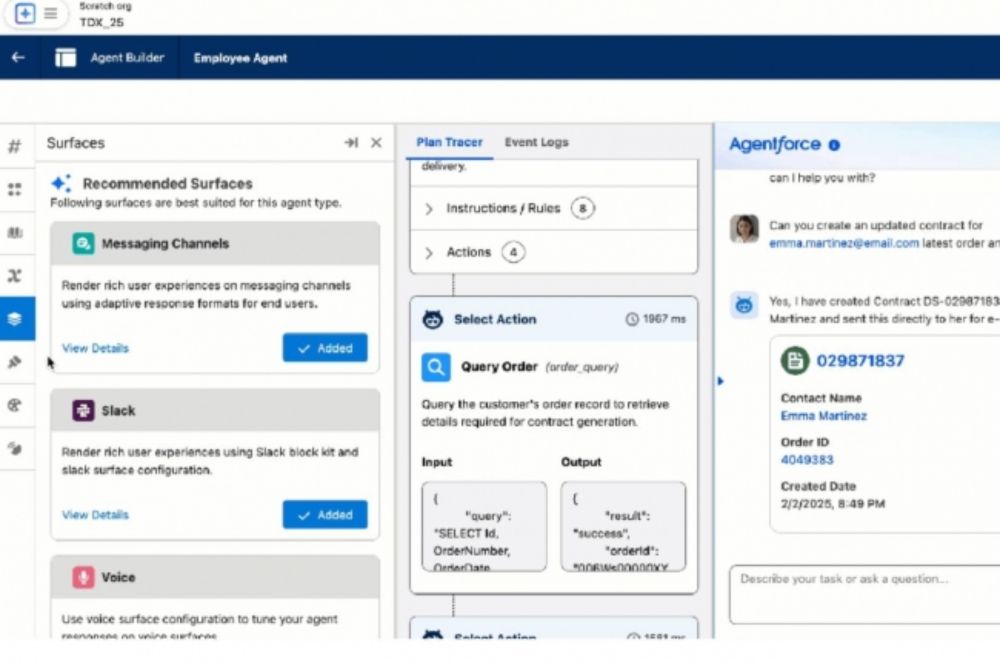Click the contract document icon beside 029871837
Screen dimensions: 1000x666
point(795,360)
